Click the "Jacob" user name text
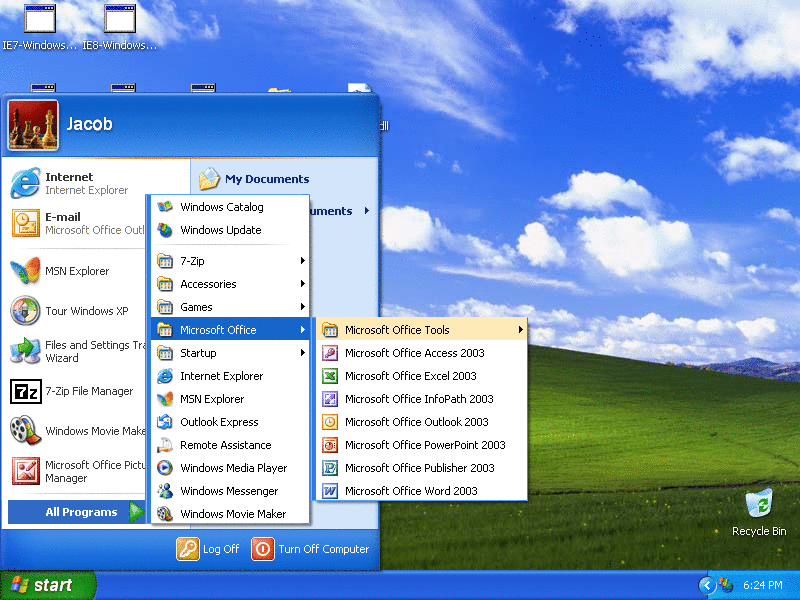800x600 pixels. coord(89,123)
